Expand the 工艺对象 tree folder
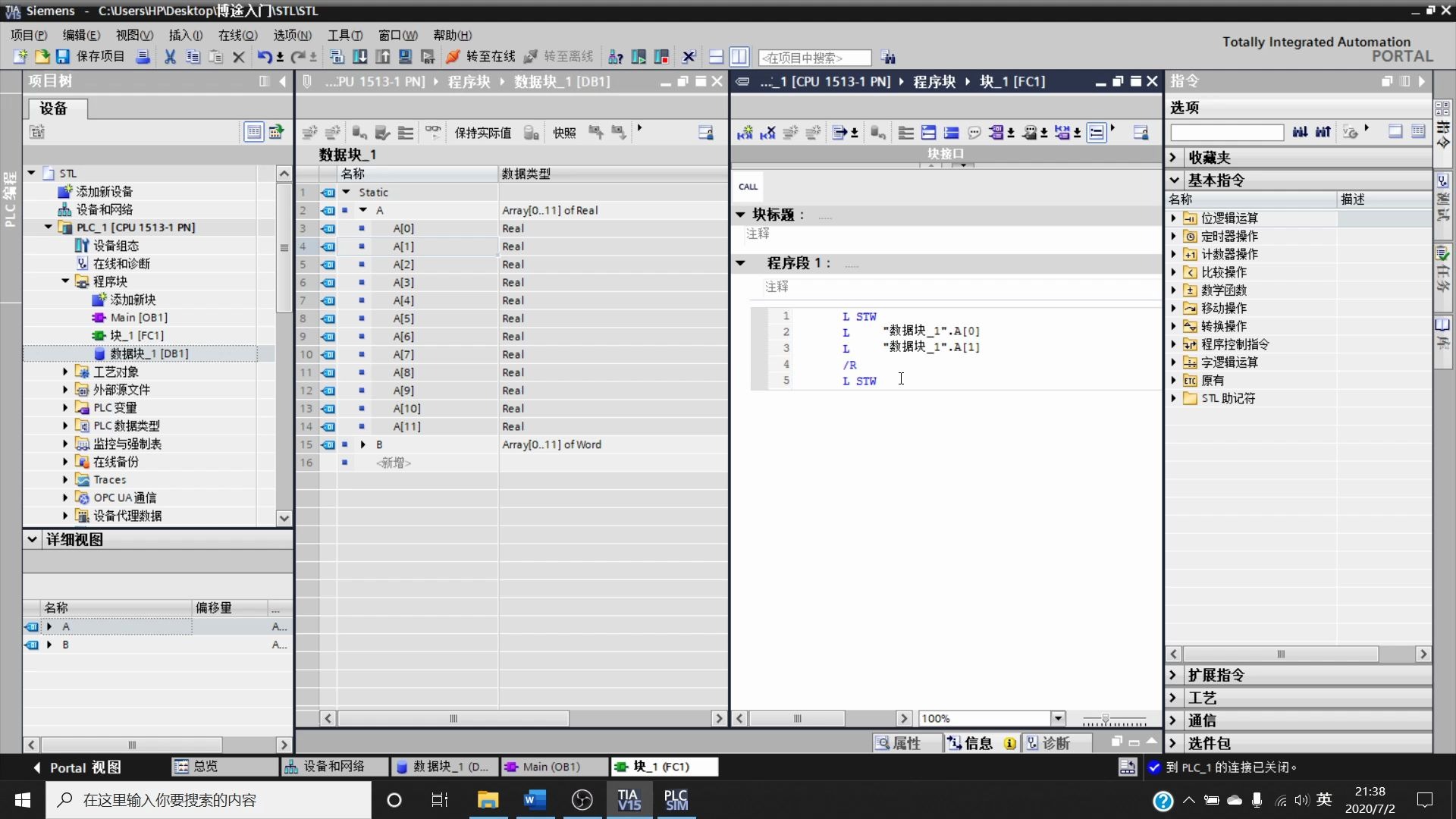Viewport: 1456px width, 819px height. (65, 372)
